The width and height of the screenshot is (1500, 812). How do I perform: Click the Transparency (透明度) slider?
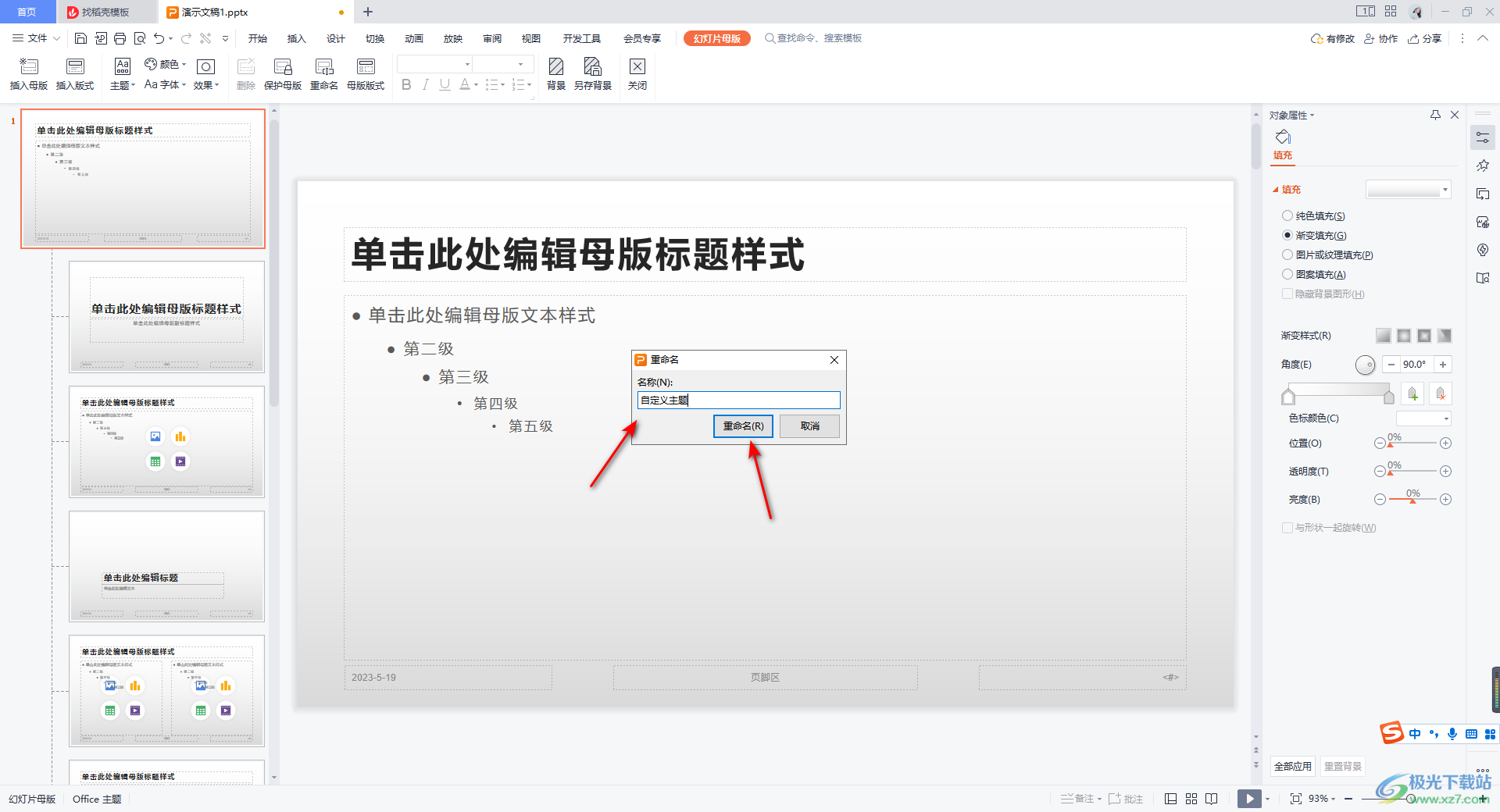(x=1412, y=472)
